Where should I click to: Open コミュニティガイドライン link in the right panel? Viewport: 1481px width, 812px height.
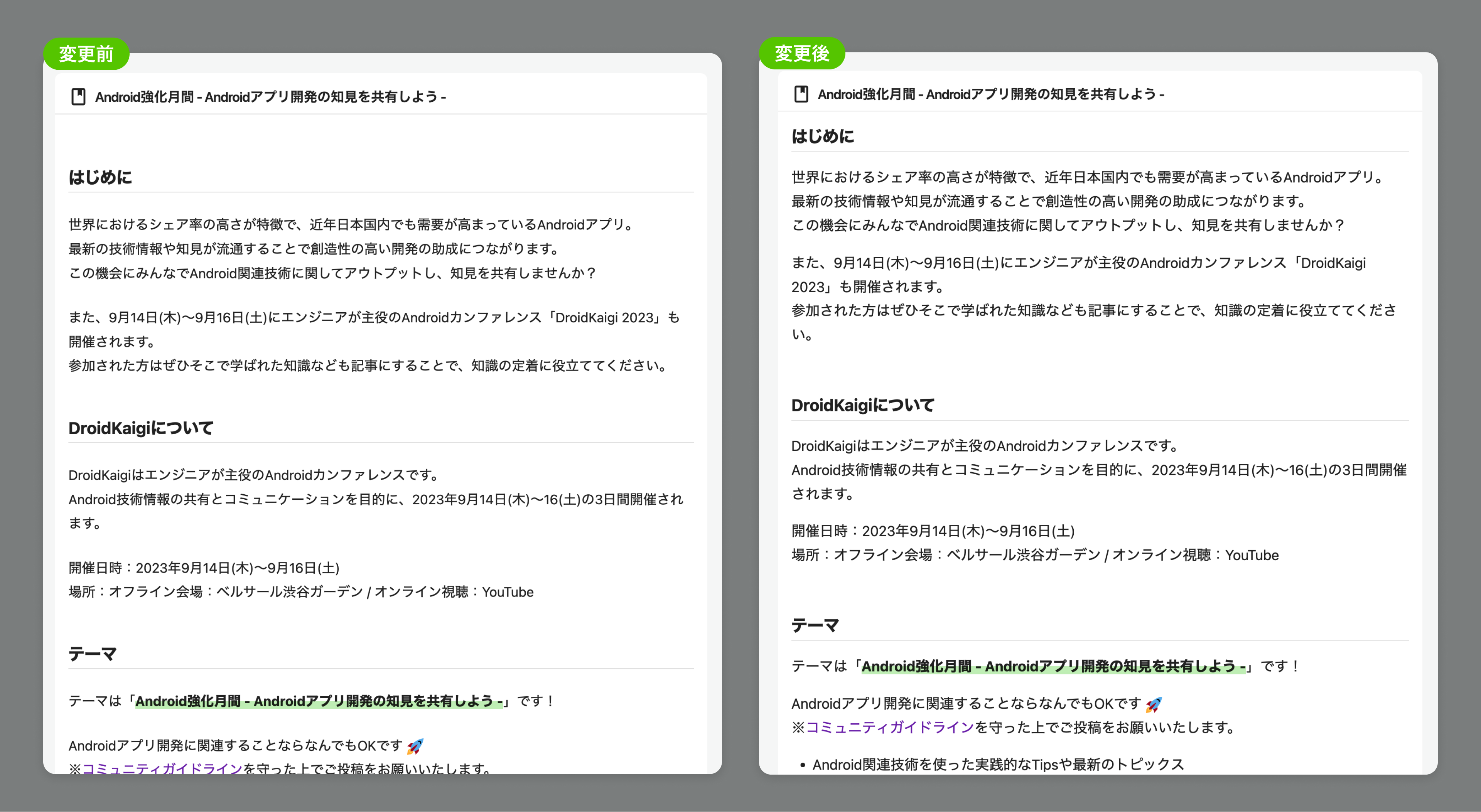point(889,728)
